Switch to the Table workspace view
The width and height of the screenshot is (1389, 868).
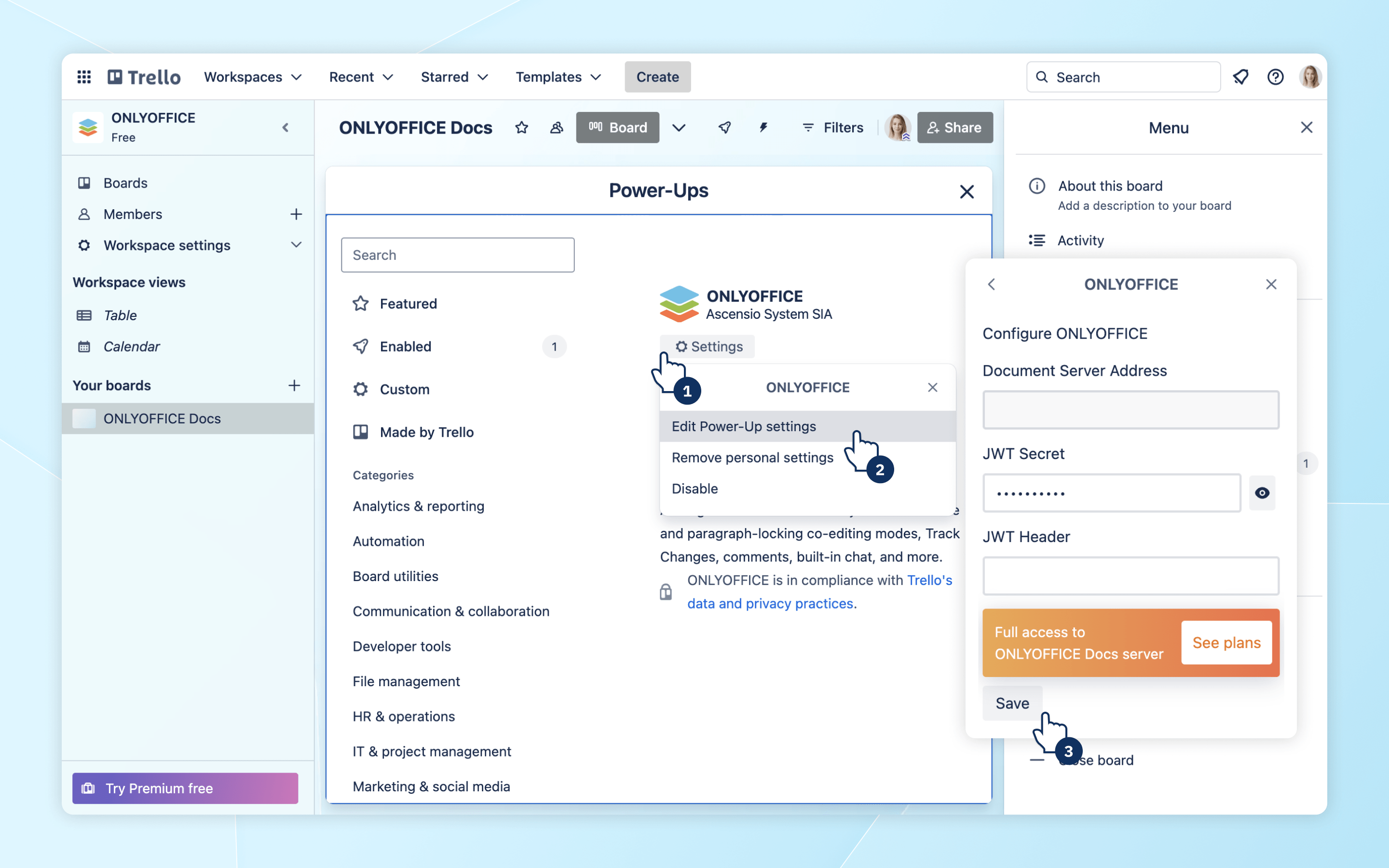(x=120, y=314)
